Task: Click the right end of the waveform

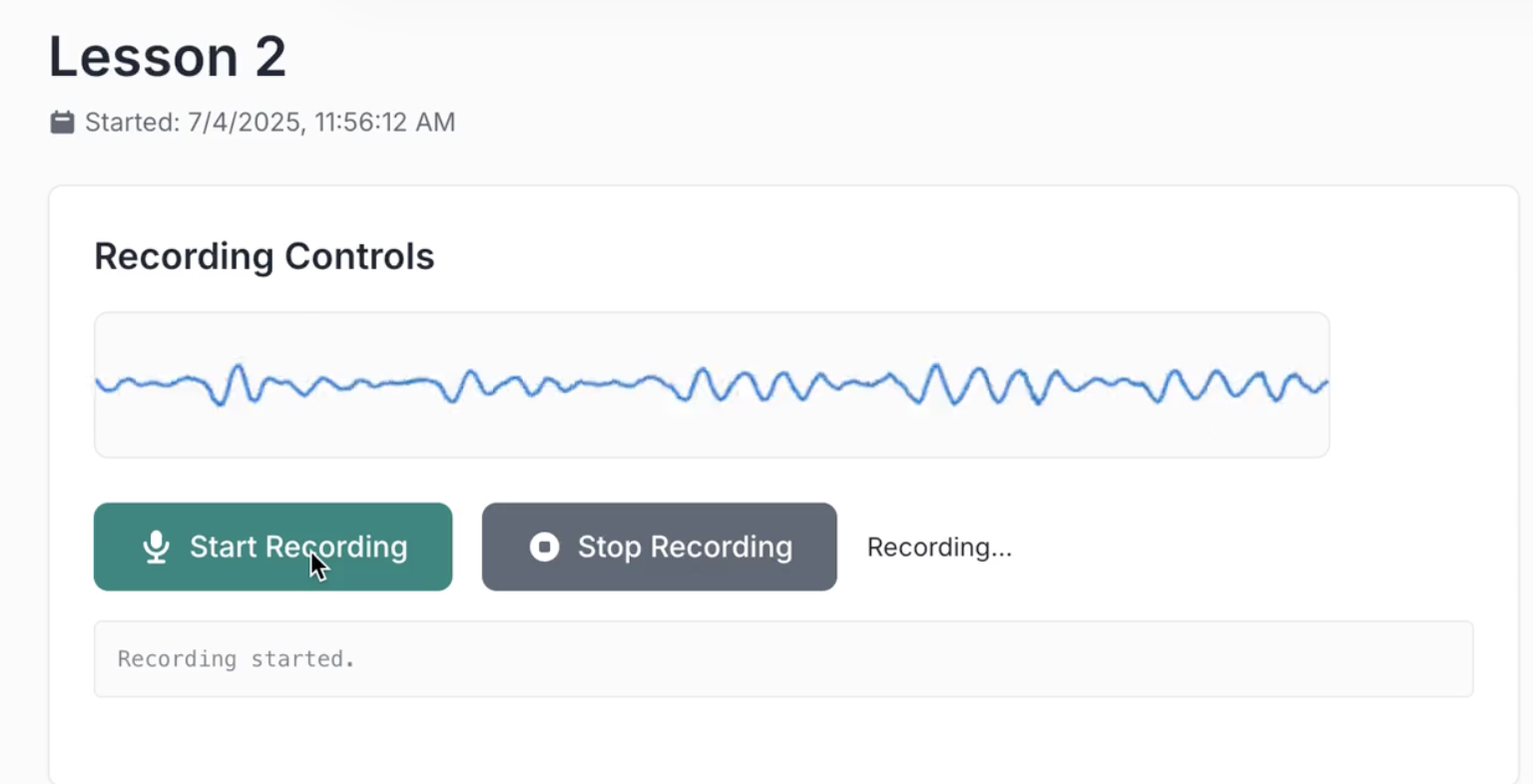Action: click(1323, 383)
